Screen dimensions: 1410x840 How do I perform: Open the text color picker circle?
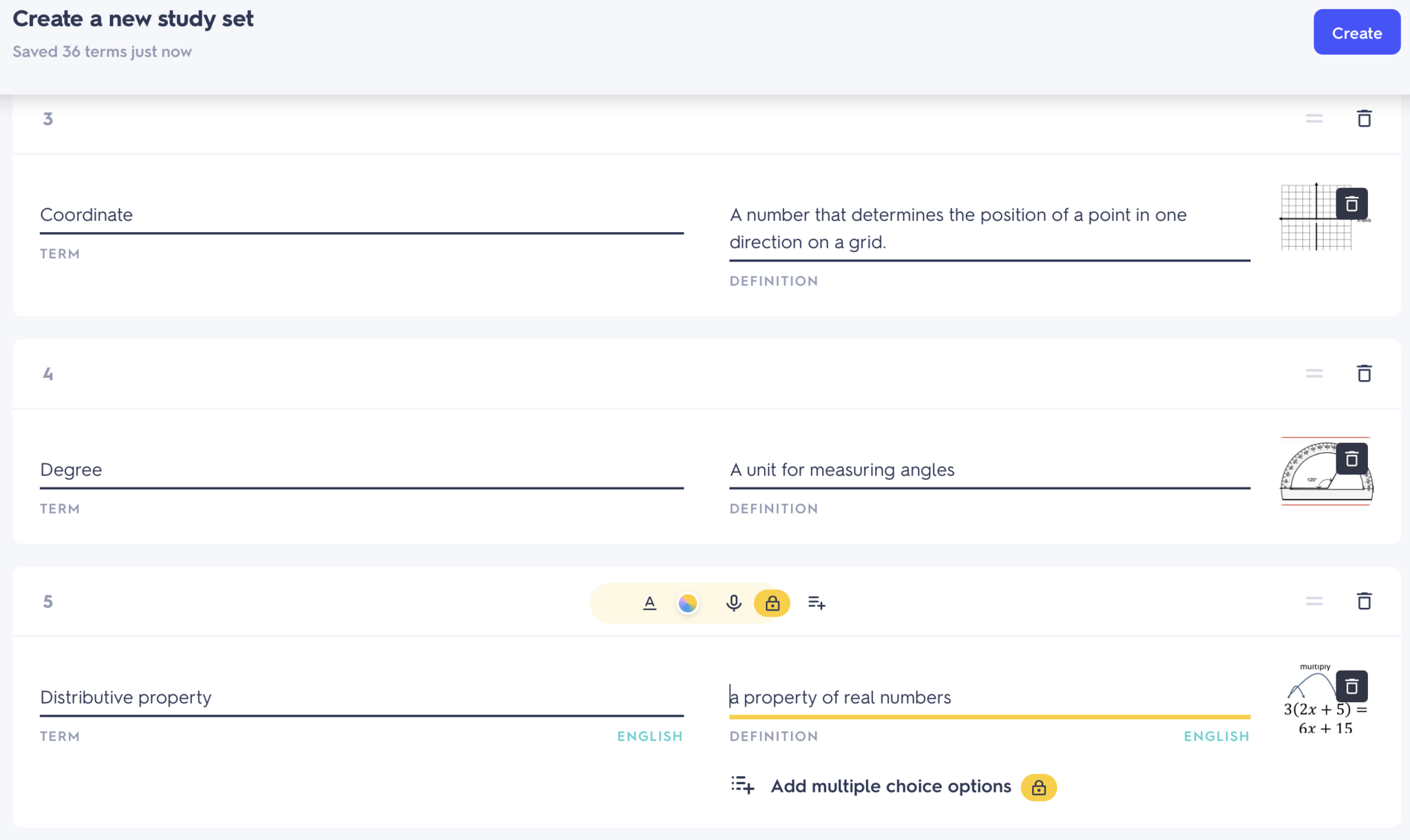(687, 603)
